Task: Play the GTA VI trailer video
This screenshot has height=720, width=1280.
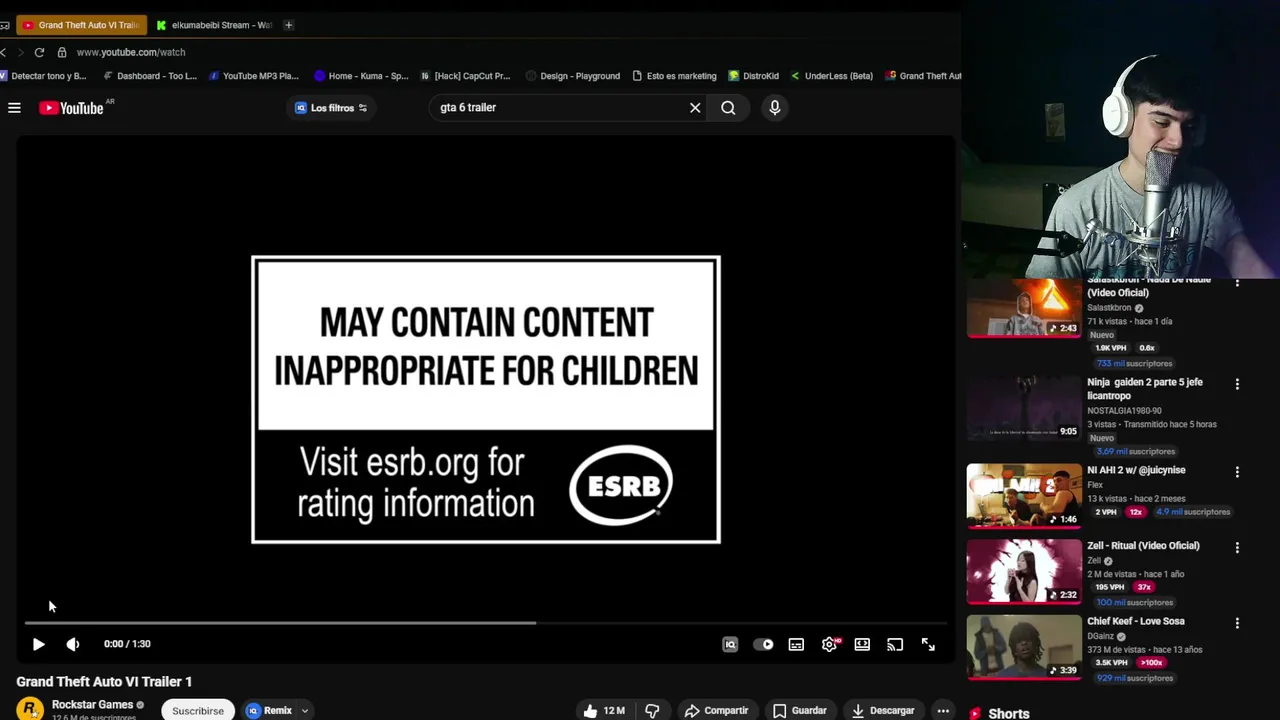Action: click(x=38, y=644)
